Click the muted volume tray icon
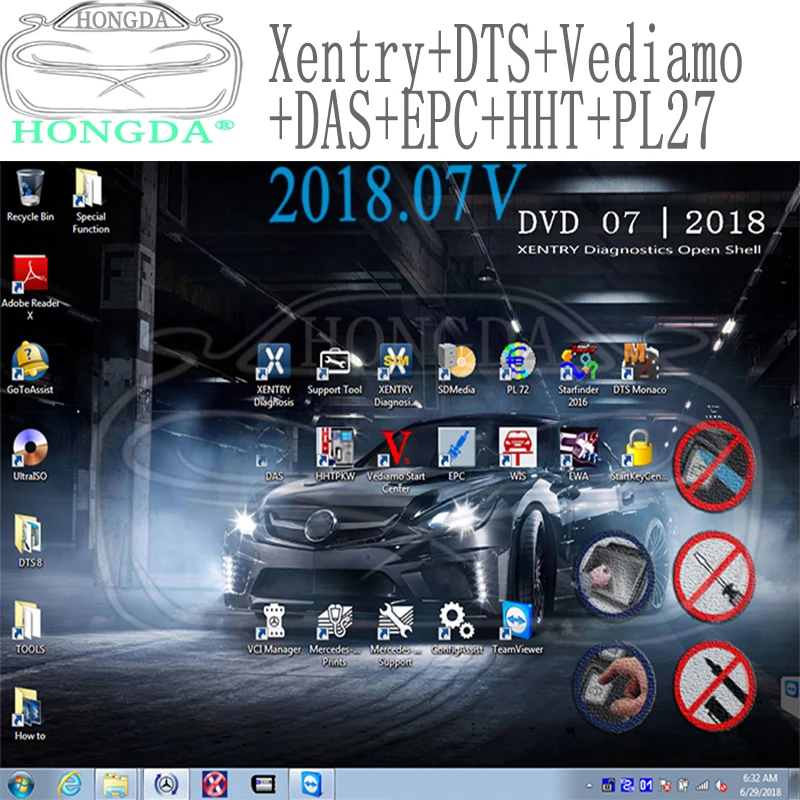 pos(721,785)
